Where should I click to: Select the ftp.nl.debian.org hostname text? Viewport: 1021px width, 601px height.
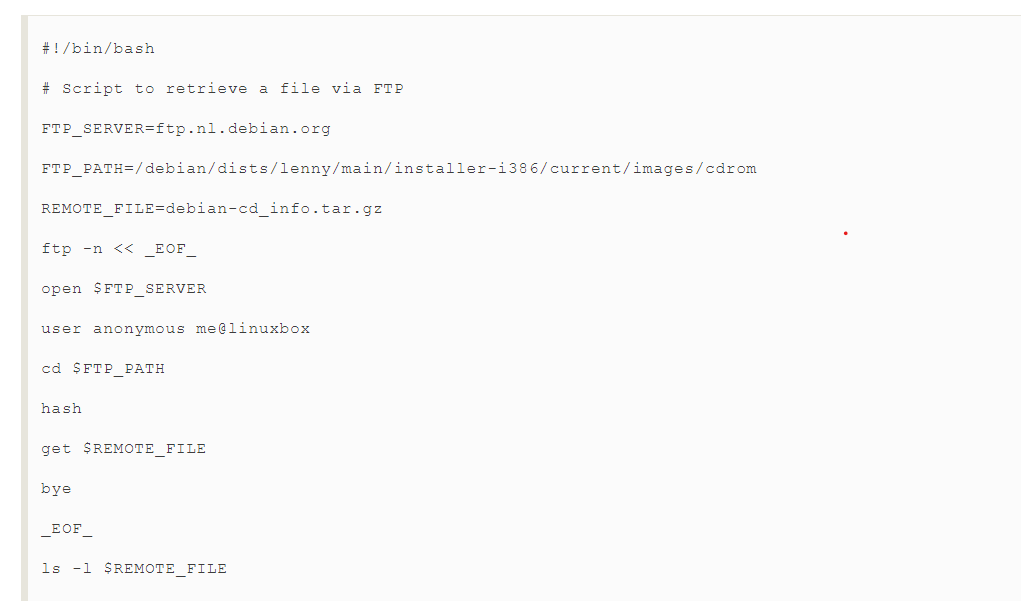243,128
